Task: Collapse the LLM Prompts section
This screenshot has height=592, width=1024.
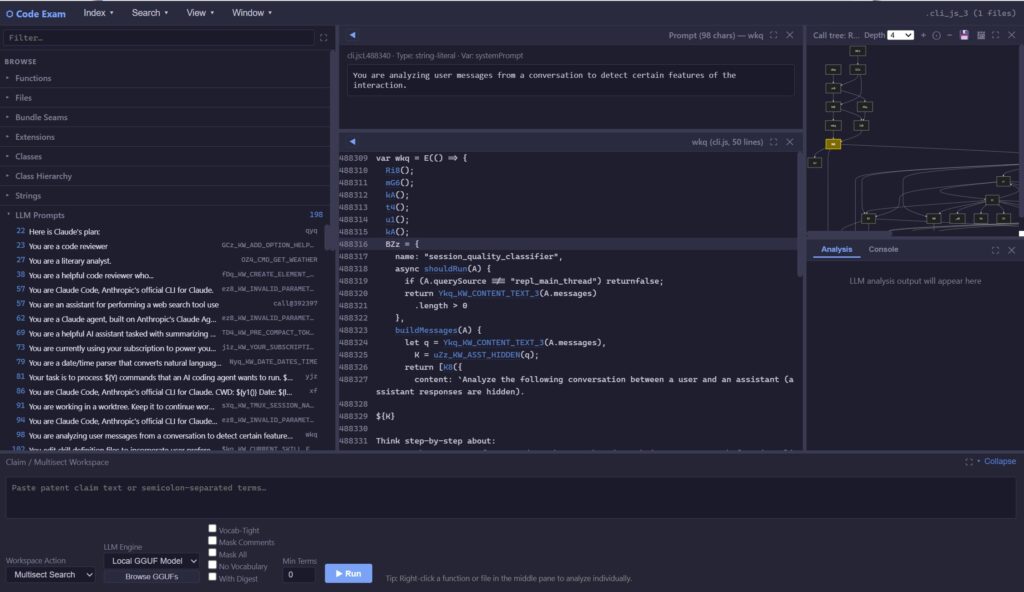Action: point(39,215)
